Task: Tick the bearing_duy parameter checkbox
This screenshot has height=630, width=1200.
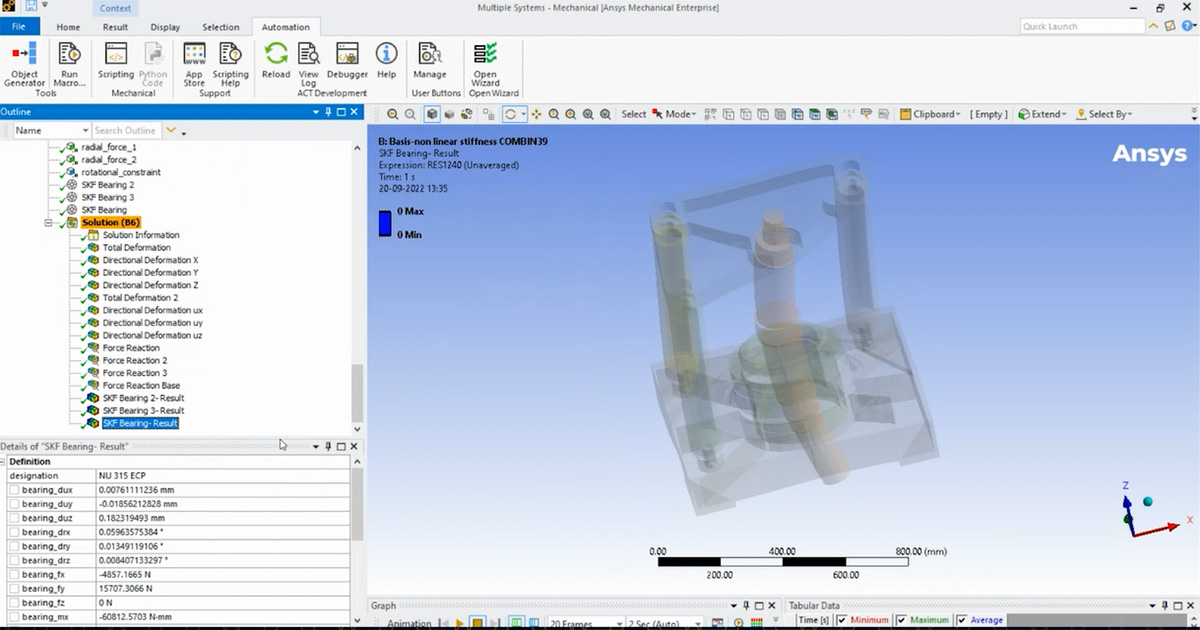Action: tap(13, 504)
